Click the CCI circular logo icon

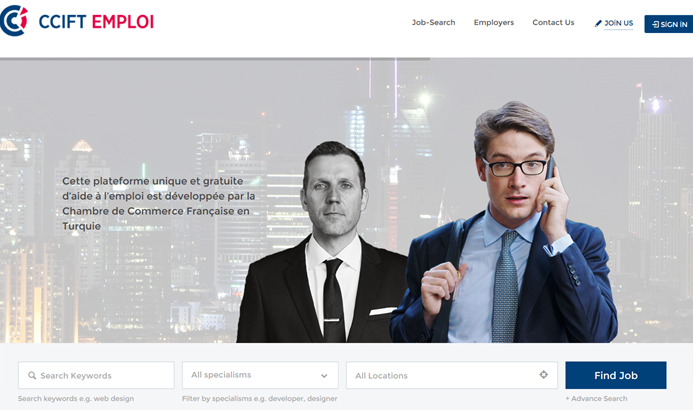14,21
